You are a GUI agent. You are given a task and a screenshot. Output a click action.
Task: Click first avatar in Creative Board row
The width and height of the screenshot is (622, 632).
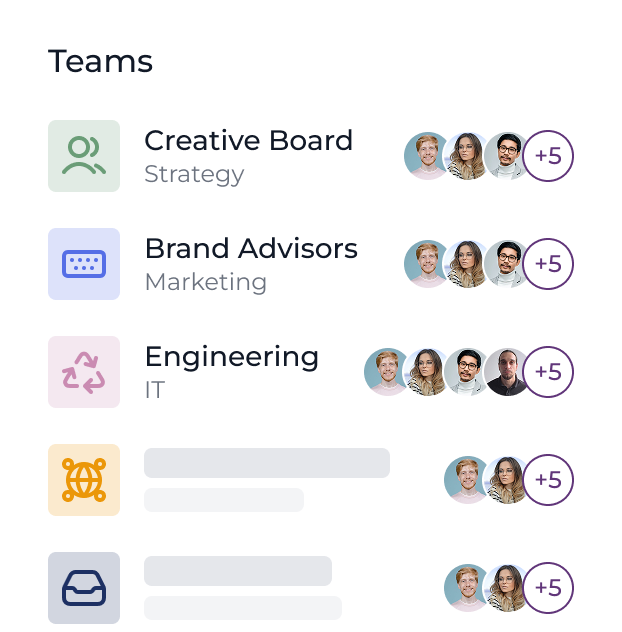pos(426,156)
